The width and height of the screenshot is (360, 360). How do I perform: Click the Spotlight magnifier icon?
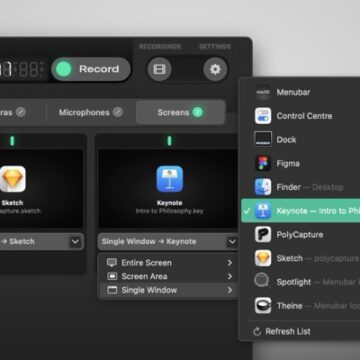pyautogui.click(x=262, y=281)
